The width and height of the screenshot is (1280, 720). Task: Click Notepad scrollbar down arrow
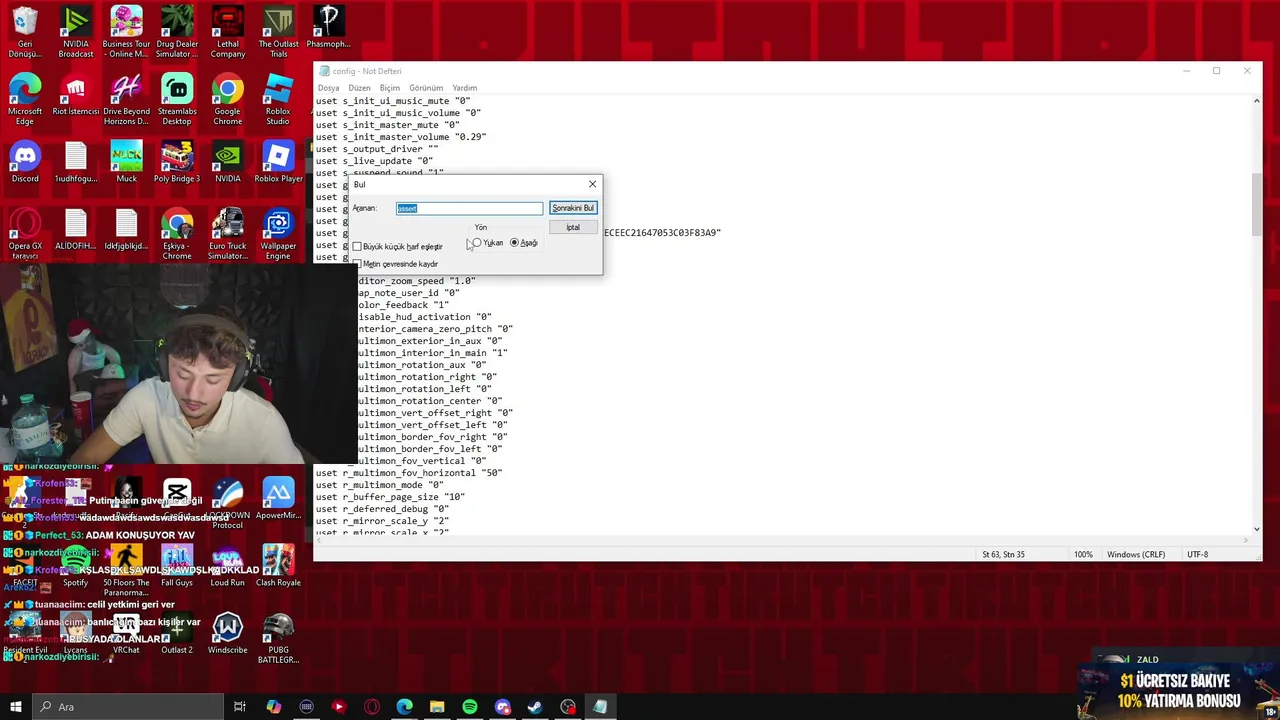(1257, 528)
